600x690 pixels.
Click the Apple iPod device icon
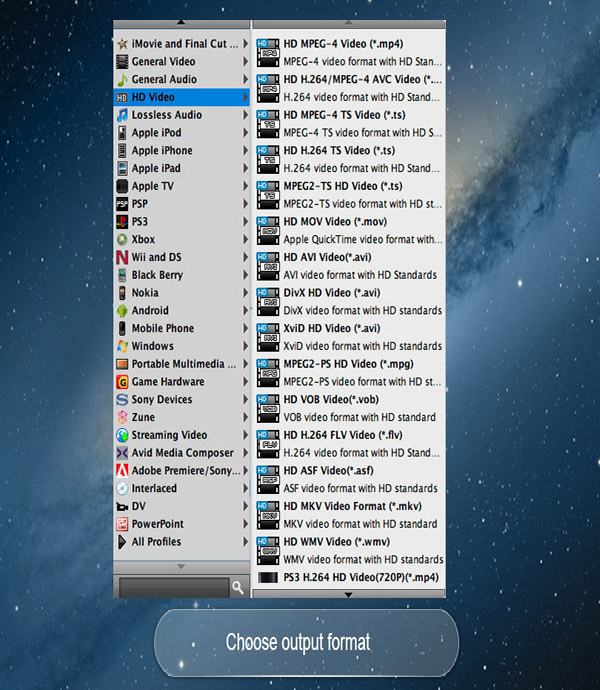click(x=122, y=133)
